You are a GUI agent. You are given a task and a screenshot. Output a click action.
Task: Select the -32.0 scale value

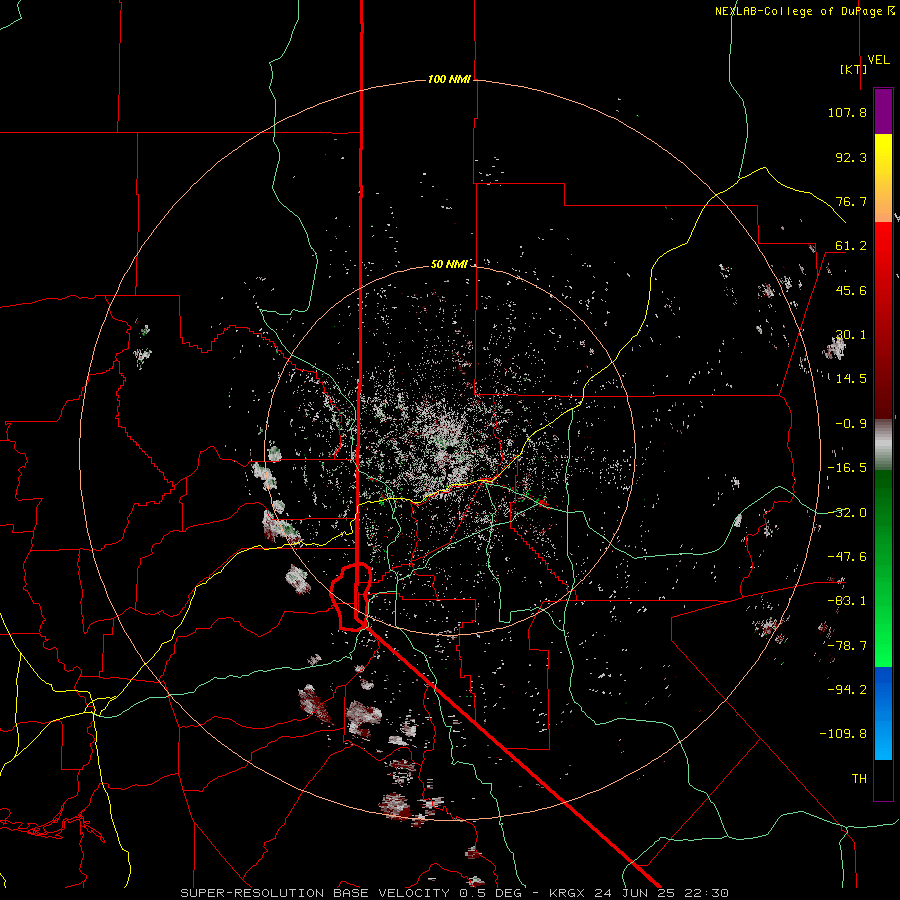click(x=847, y=513)
